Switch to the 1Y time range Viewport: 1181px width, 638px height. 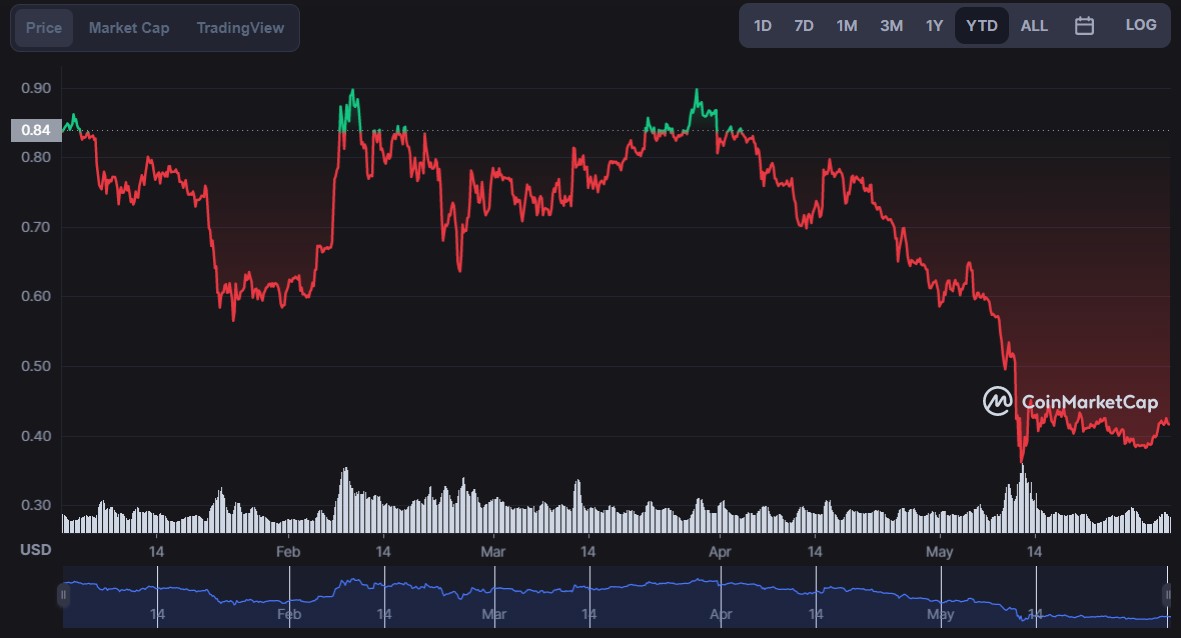click(x=934, y=26)
